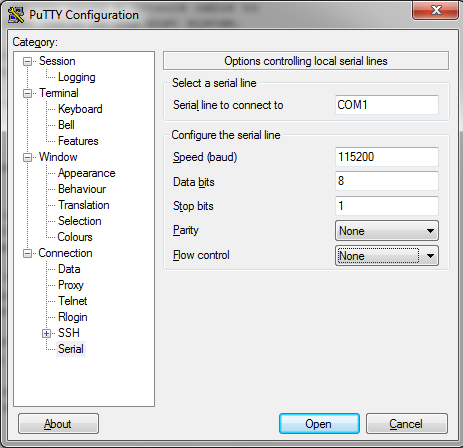This screenshot has width=463, height=448.
Task: Open the Colours settings page
Action: [75, 237]
